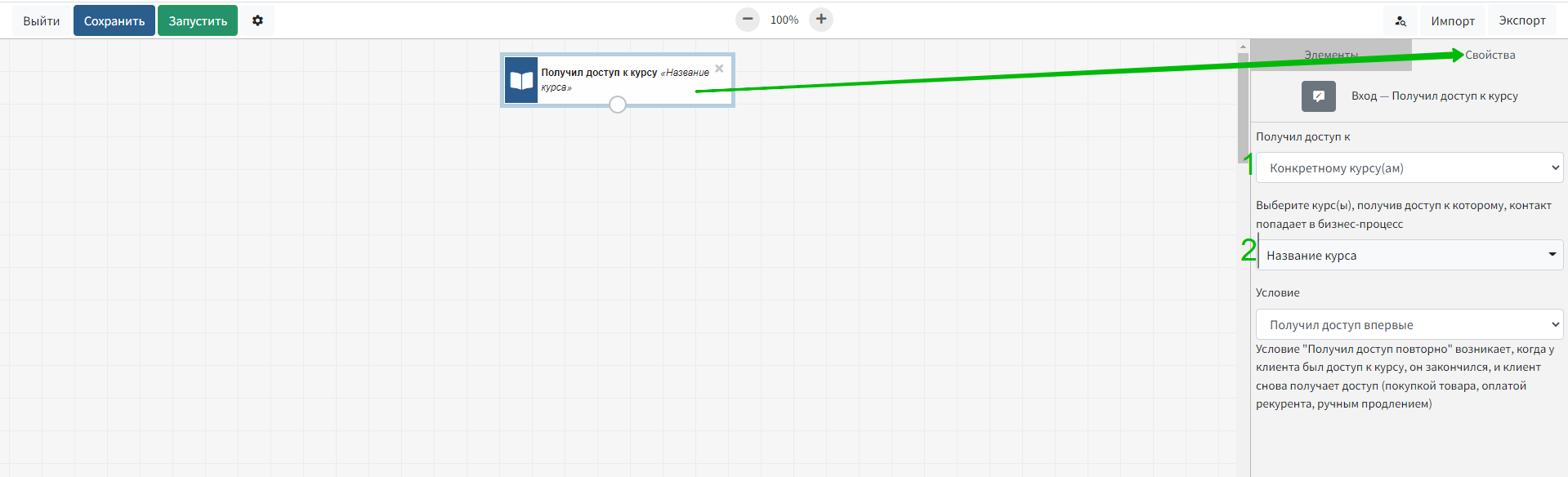Click the contact search icon near Импорт
1568x477 pixels.
1400,21
